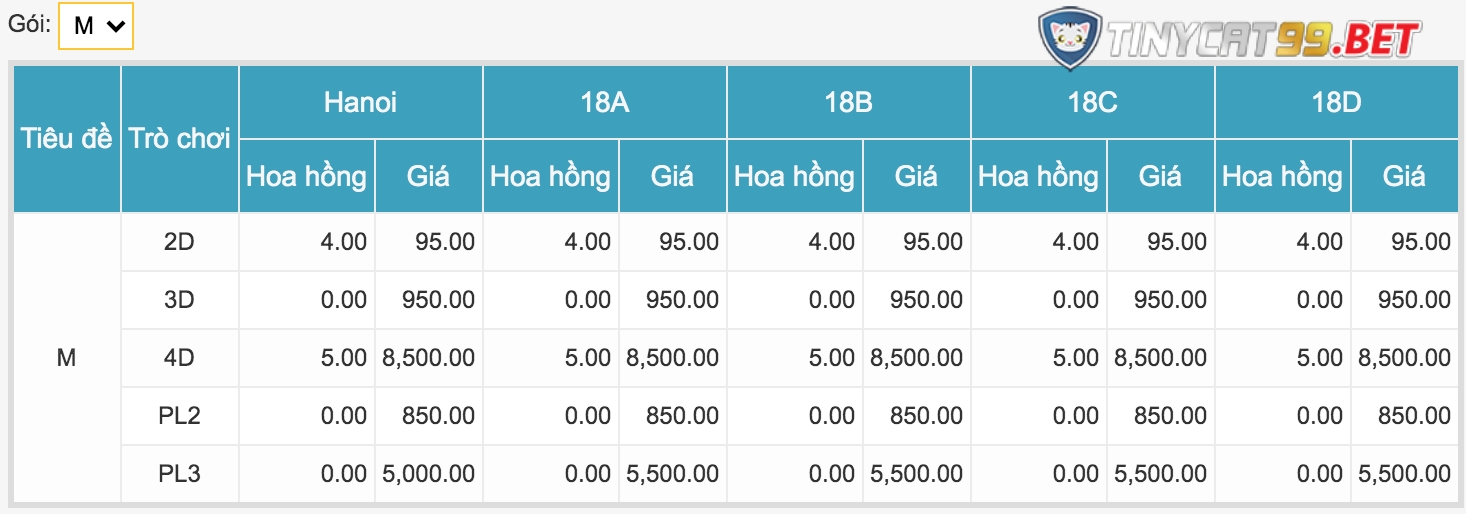This screenshot has width=1466, height=514.
Task: Select the 2D game row label
Action: [180, 241]
